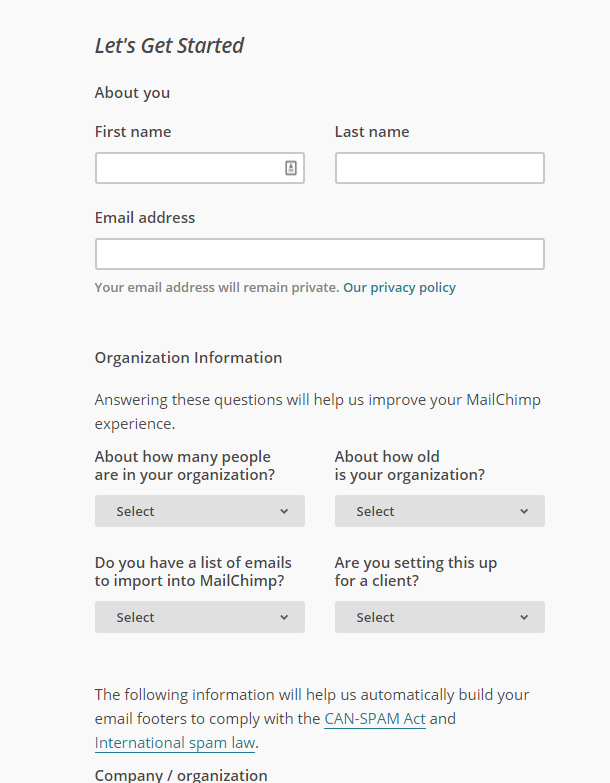Click the chevron on the client setup dropdown

[x=524, y=618]
